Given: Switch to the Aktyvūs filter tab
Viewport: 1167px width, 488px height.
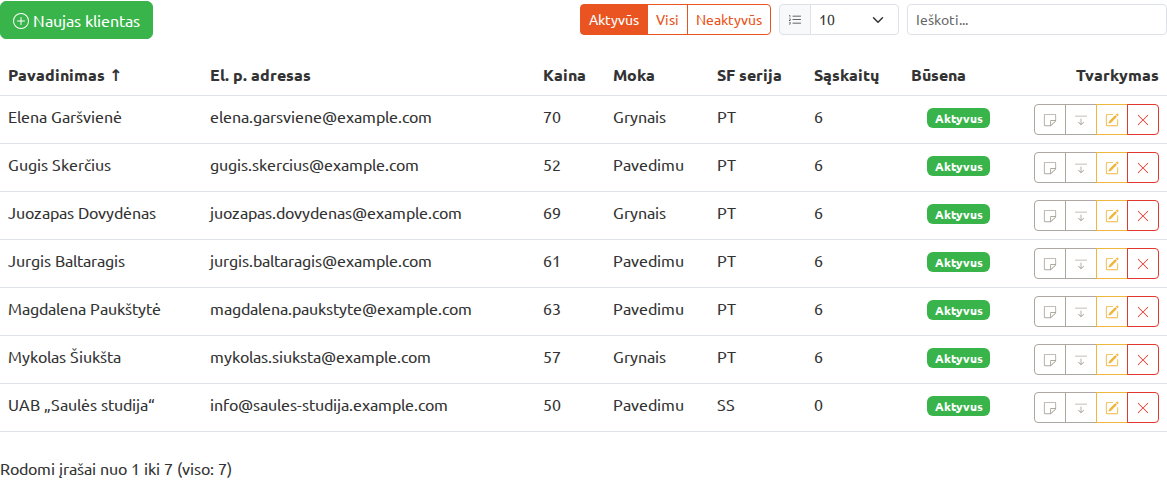Looking at the screenshot, I should tap(614, 20).
